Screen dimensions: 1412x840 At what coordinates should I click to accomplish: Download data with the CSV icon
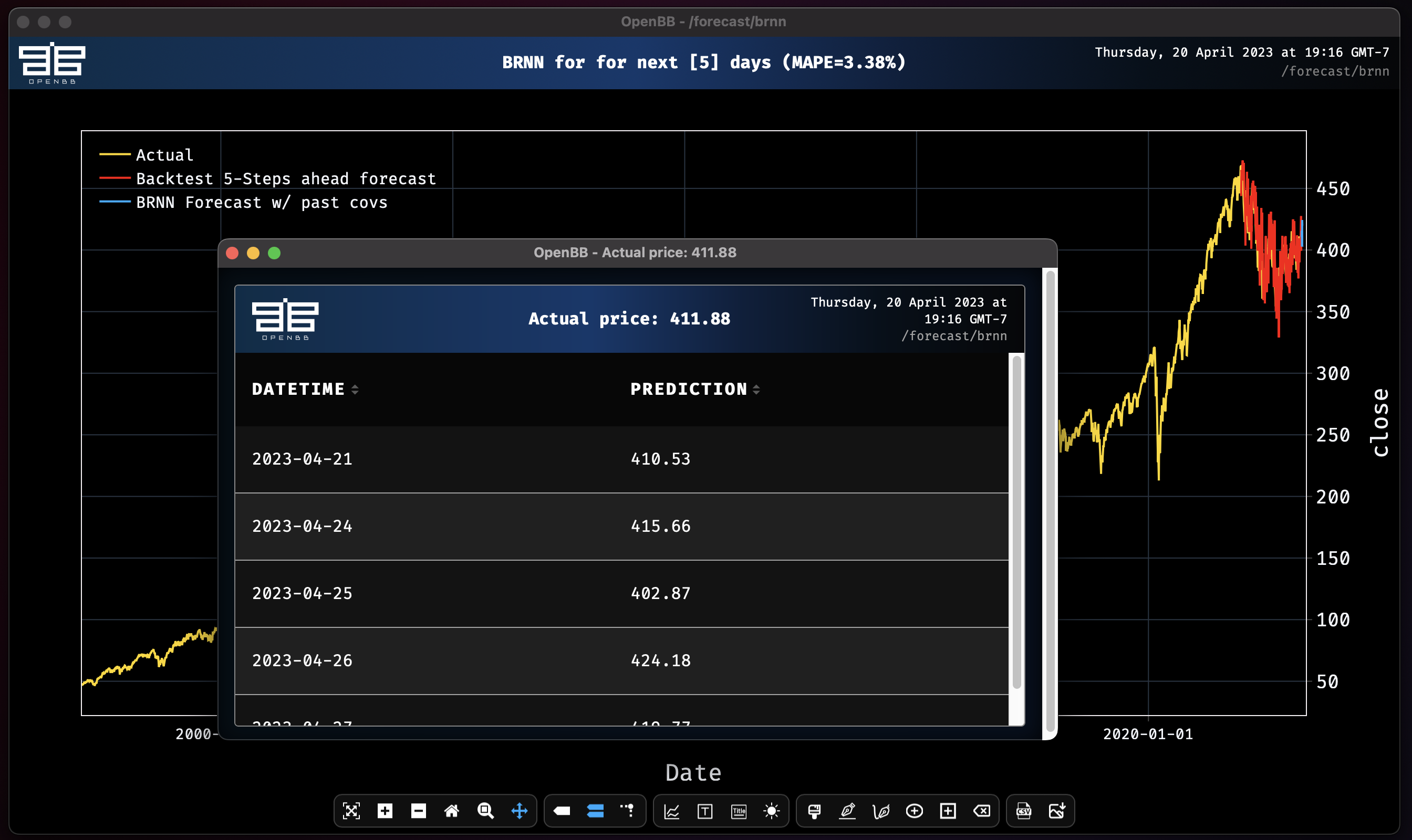pyautogui.click(x=1024, y=811)
